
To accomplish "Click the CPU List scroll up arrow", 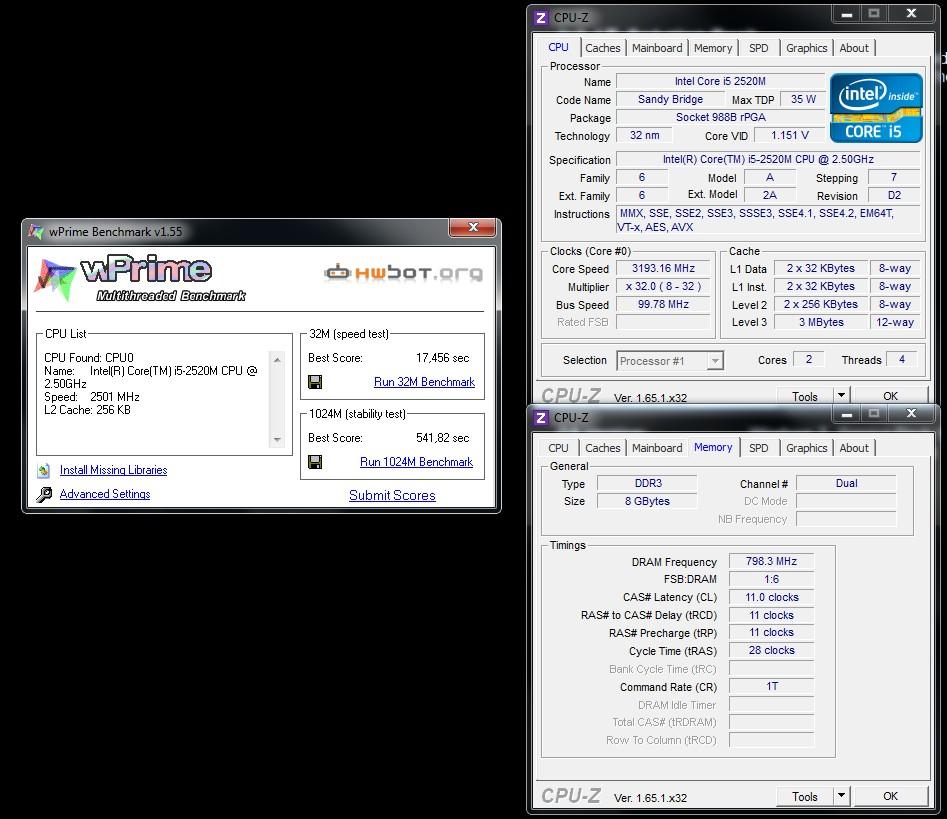I will pos(277,359).
